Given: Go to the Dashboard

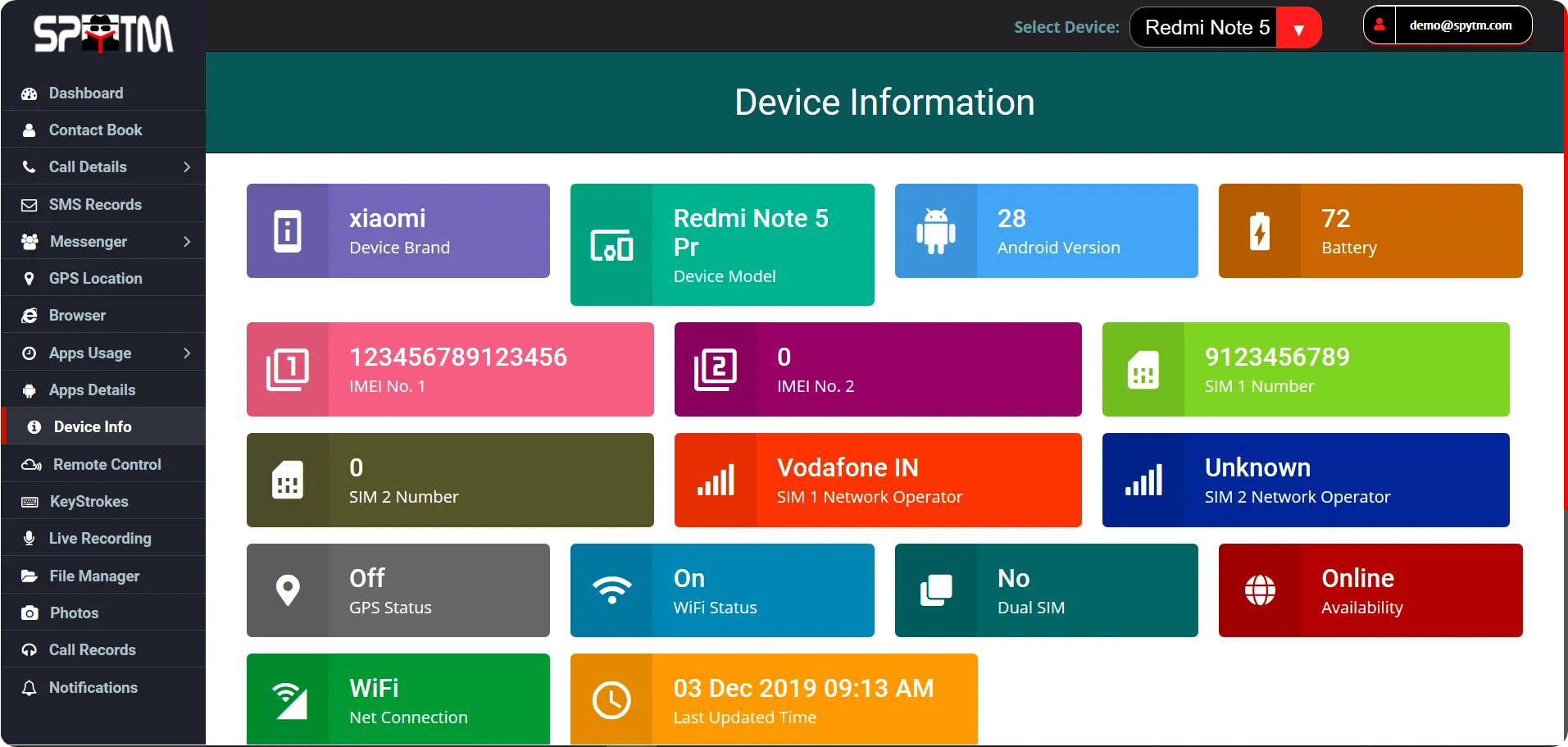Looking at the screenshot, I should (86, 93).
